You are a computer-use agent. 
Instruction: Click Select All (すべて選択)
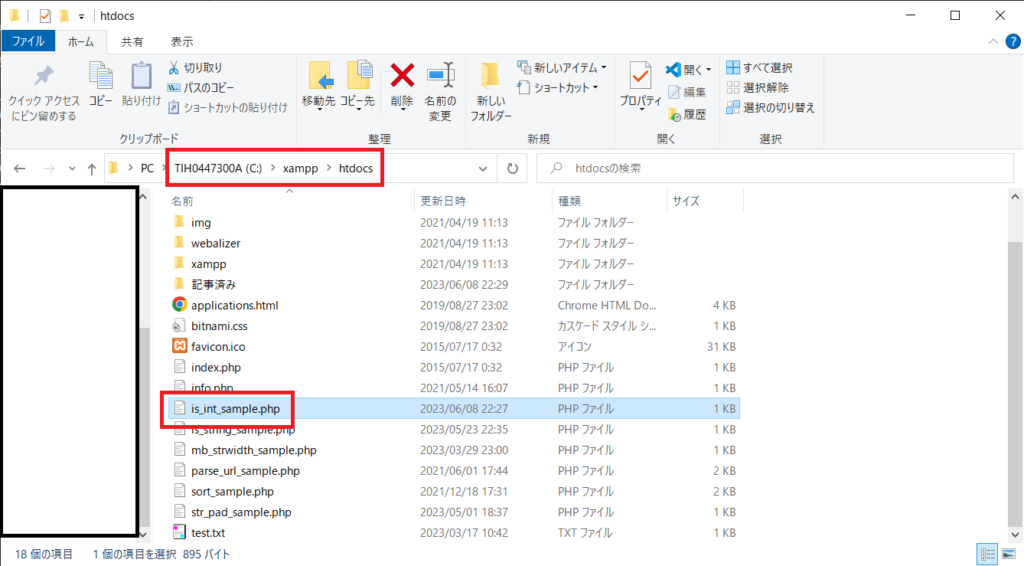tap(759, 67)
